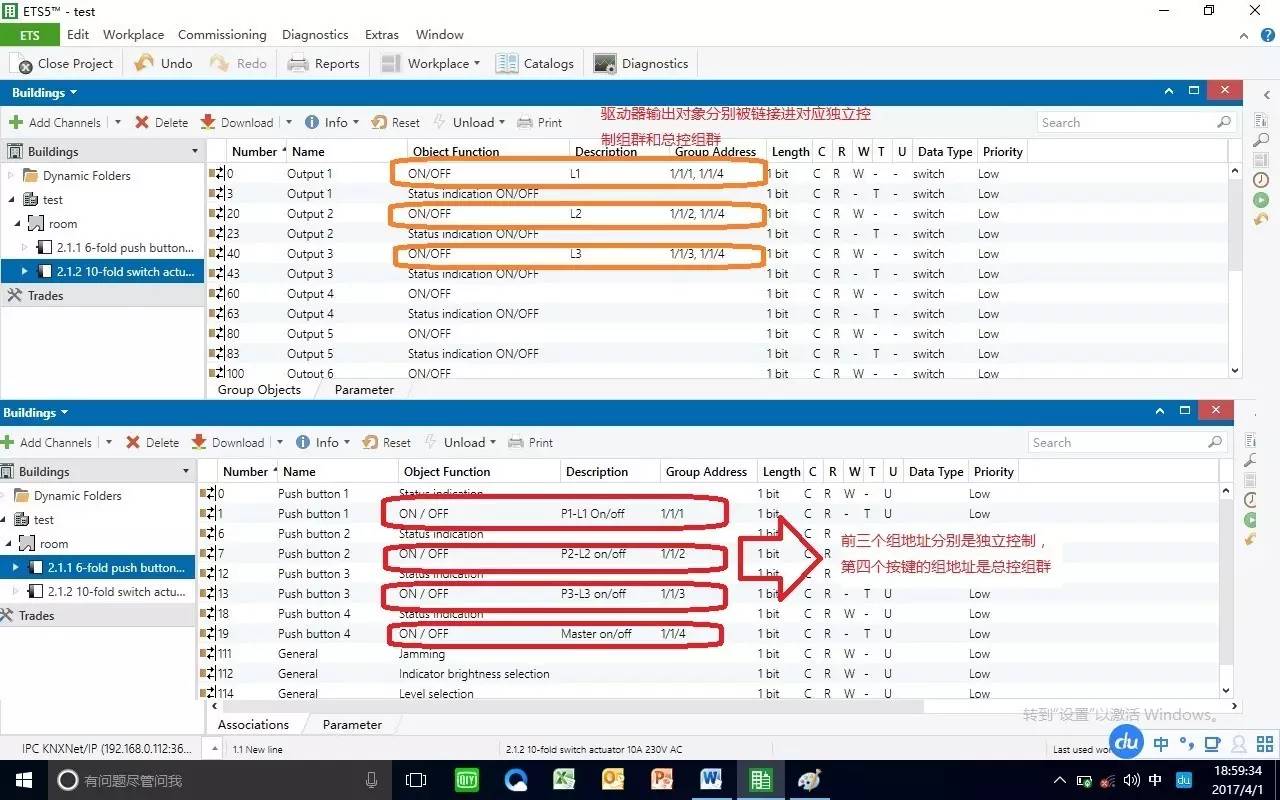Launch Diagnostics from the main toolbar
1280x800 pixels.
pos(641,64)
